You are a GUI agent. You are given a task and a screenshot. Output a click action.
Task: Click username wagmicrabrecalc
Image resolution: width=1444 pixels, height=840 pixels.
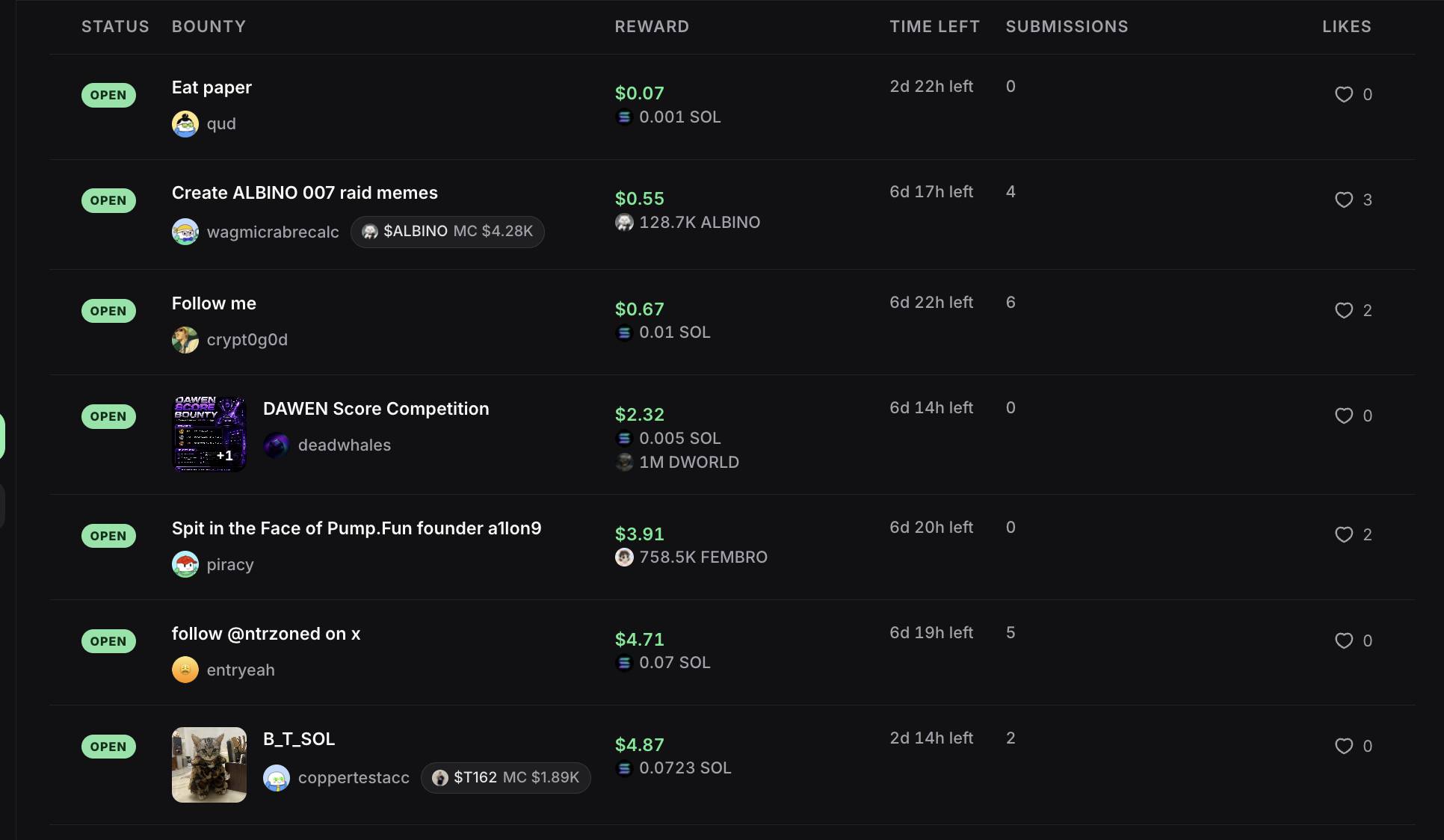tap(273, 232)
